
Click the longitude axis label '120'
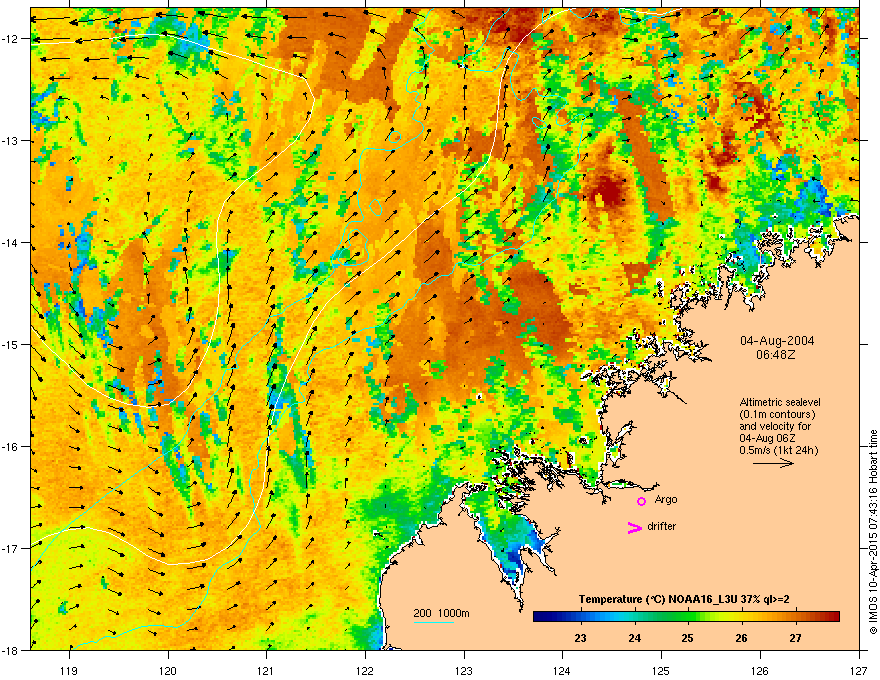click(168, 670)
